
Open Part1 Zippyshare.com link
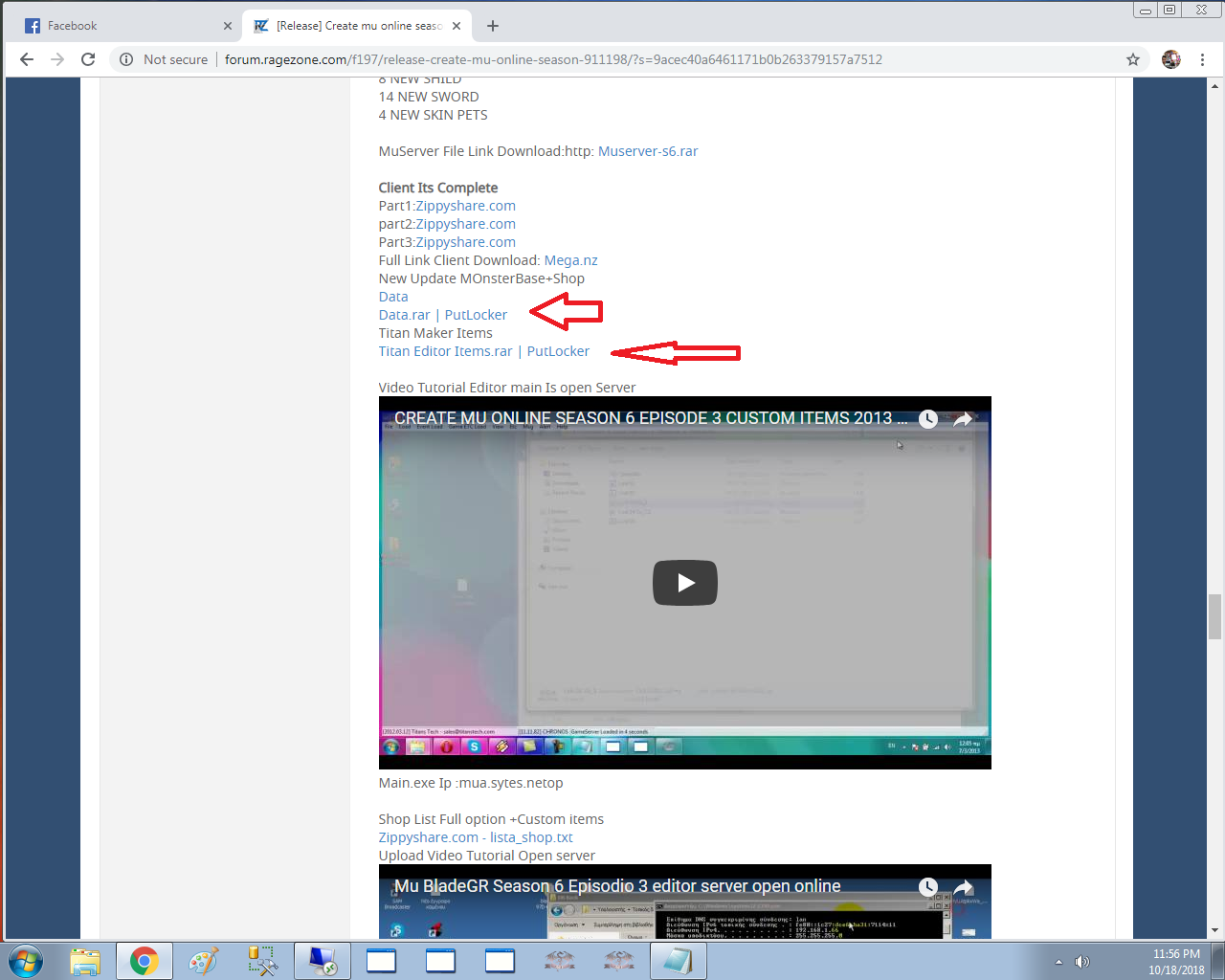(x=465, y=206)
